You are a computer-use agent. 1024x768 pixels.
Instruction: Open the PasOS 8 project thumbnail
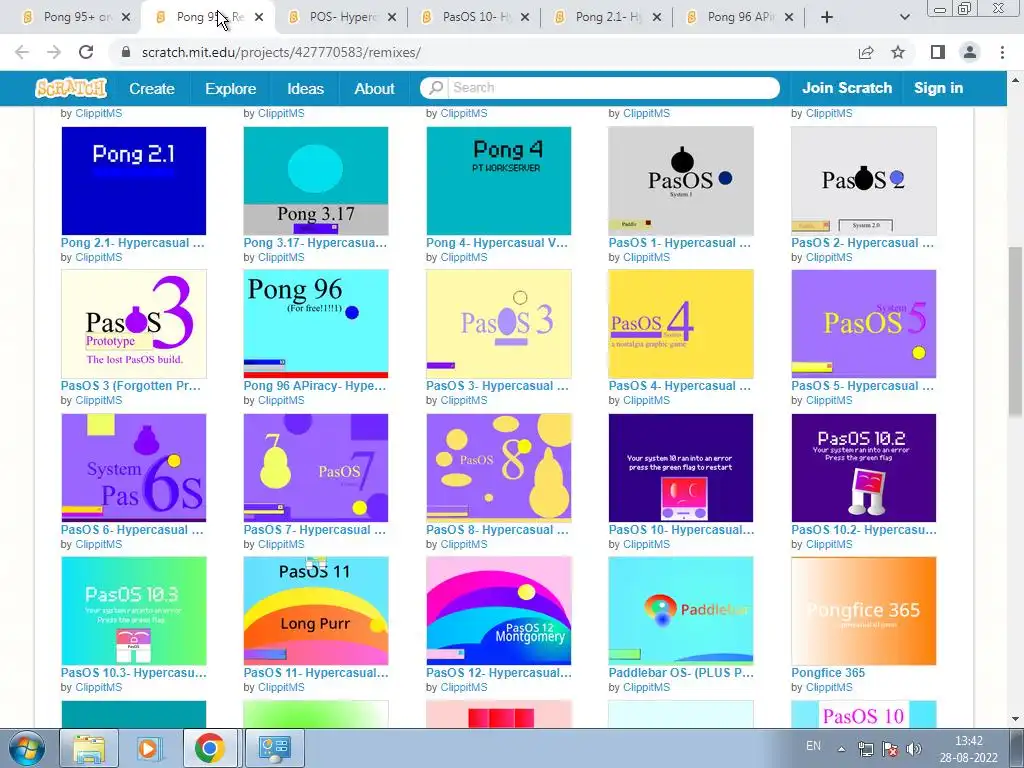[x=498, y=468]
